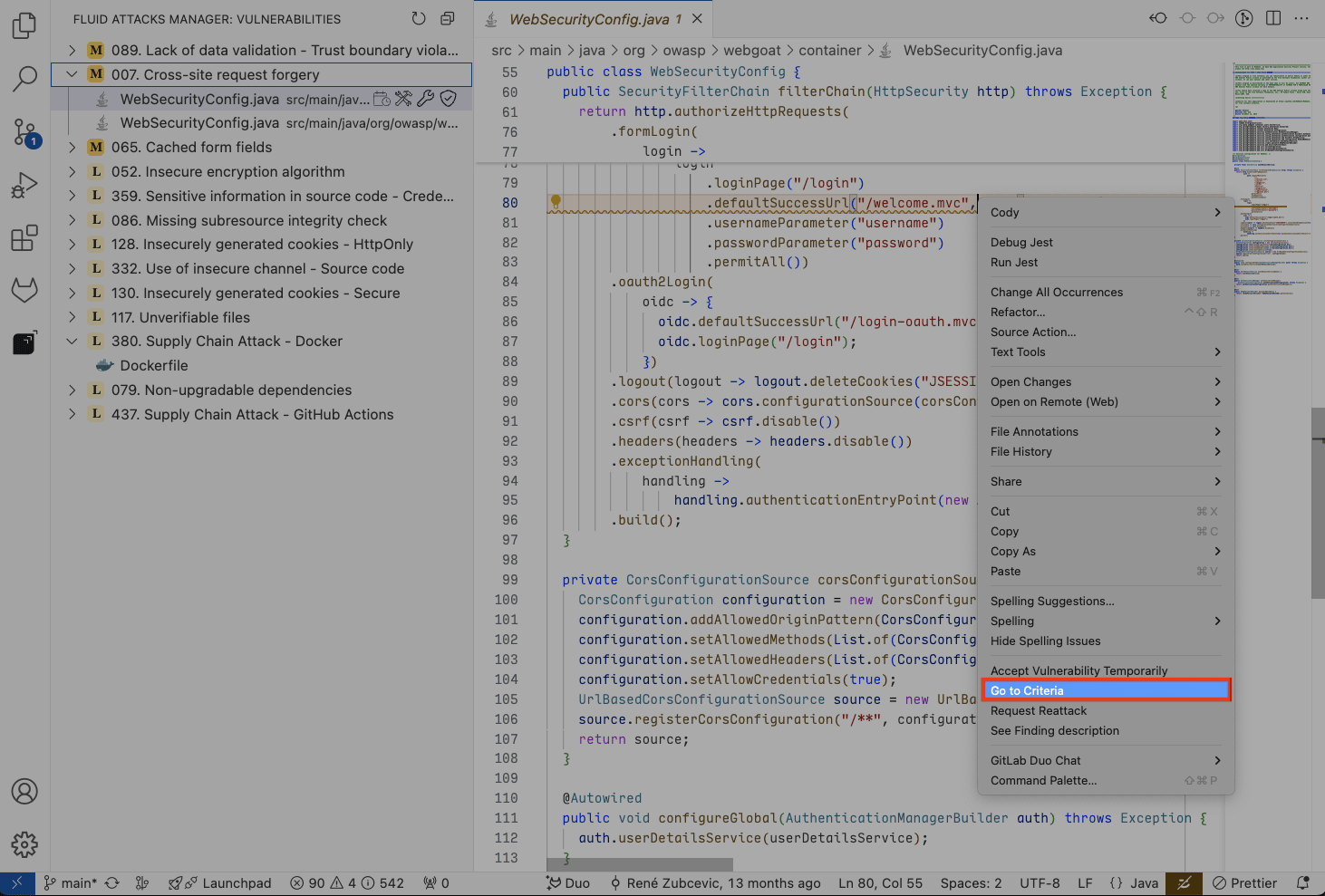Change UTF-8 encoding setting
The width and height of the screenshot is (1325, 896).
point(1040,883)
